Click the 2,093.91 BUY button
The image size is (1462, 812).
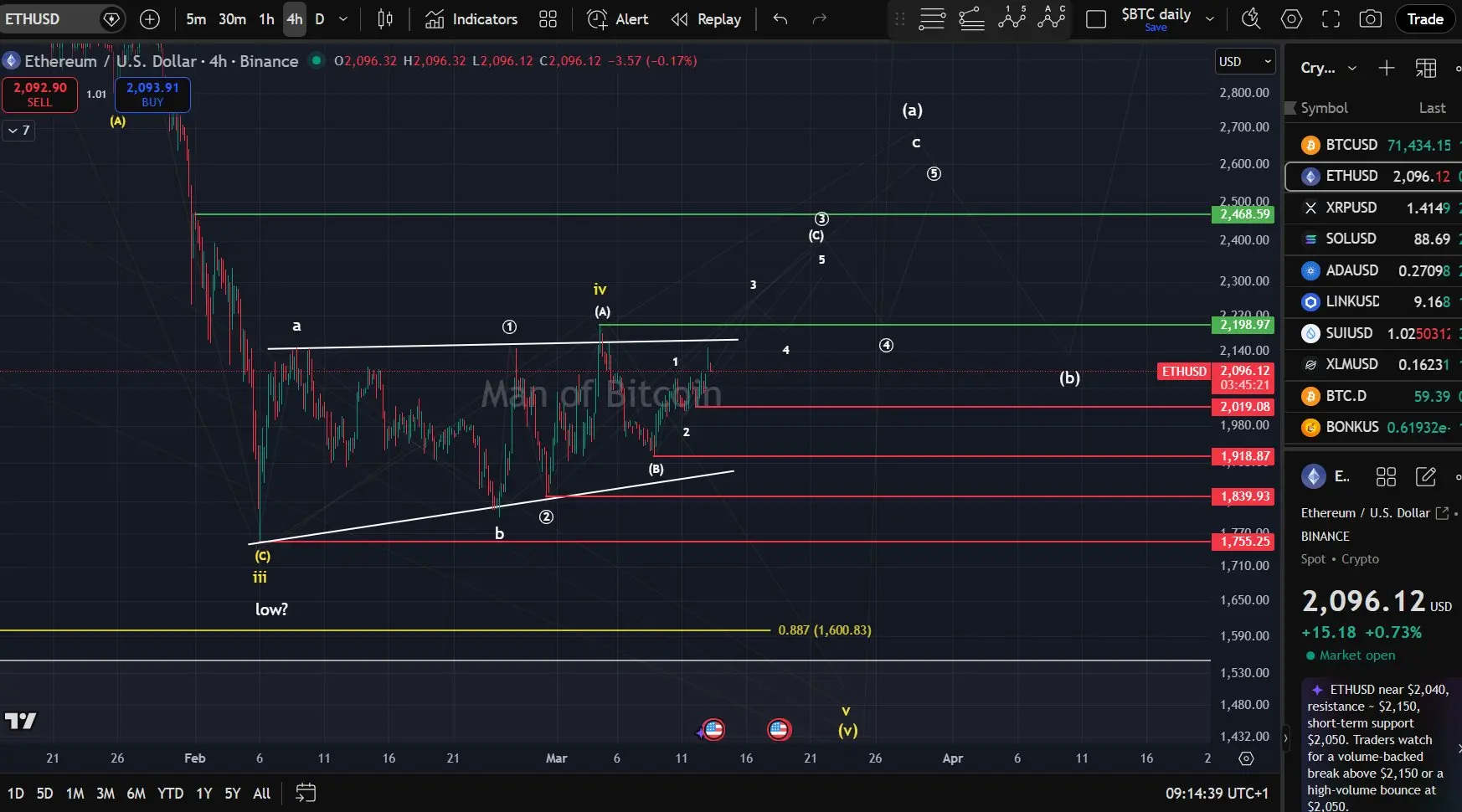click(x=152, y=95)
